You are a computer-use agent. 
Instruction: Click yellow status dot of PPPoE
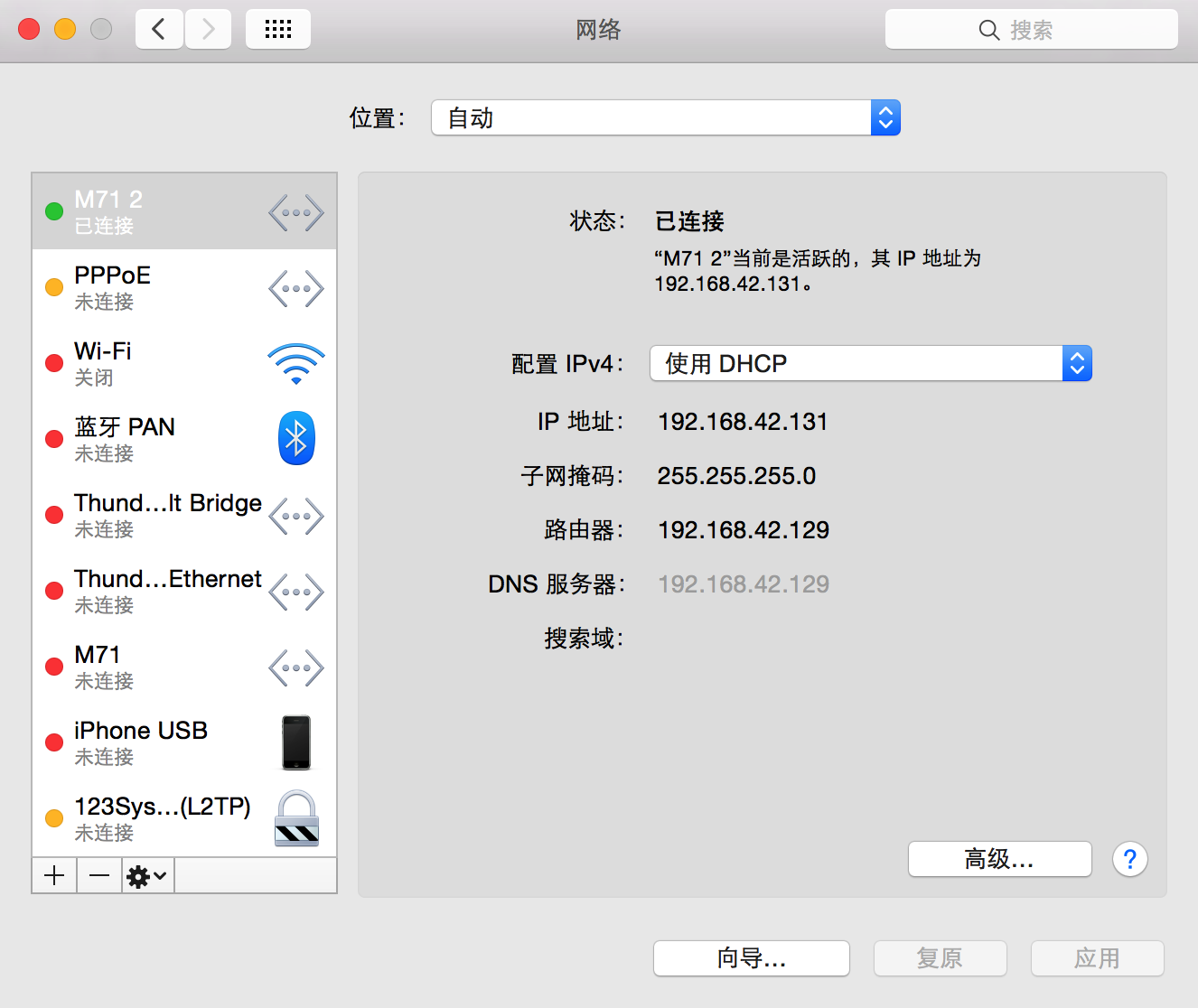pos(54,287)
